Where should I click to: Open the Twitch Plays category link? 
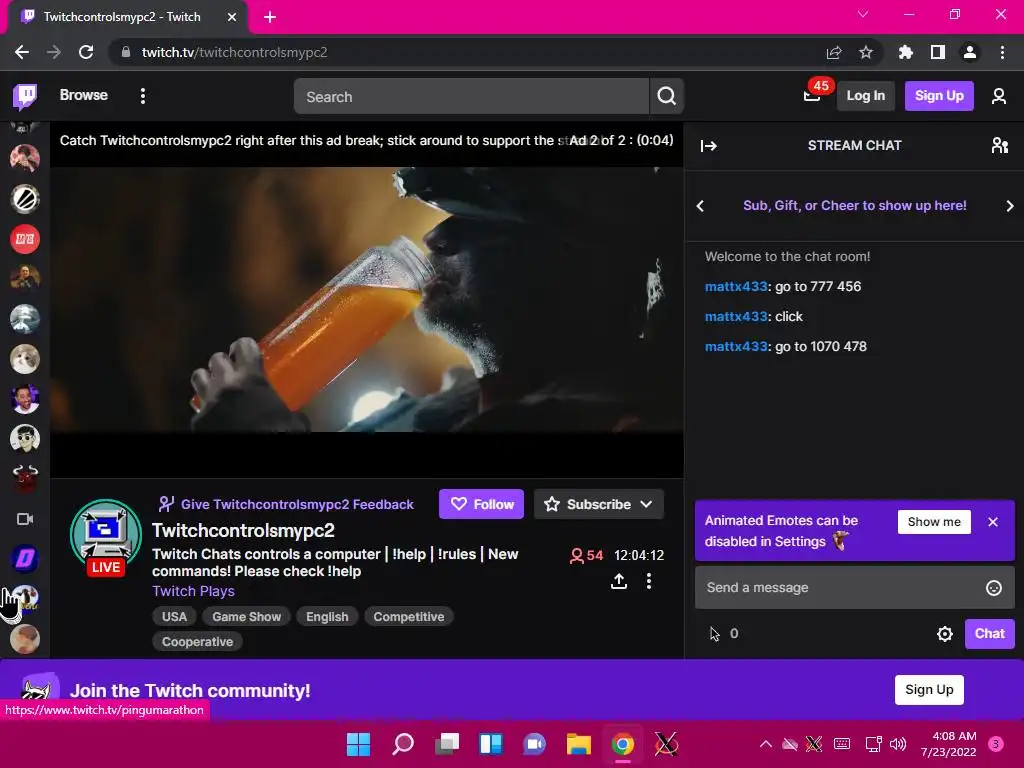tap(193, 591)
